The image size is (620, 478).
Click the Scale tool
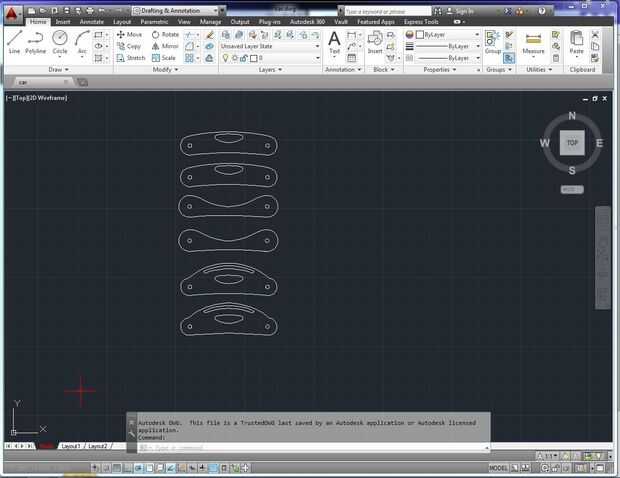164,58
